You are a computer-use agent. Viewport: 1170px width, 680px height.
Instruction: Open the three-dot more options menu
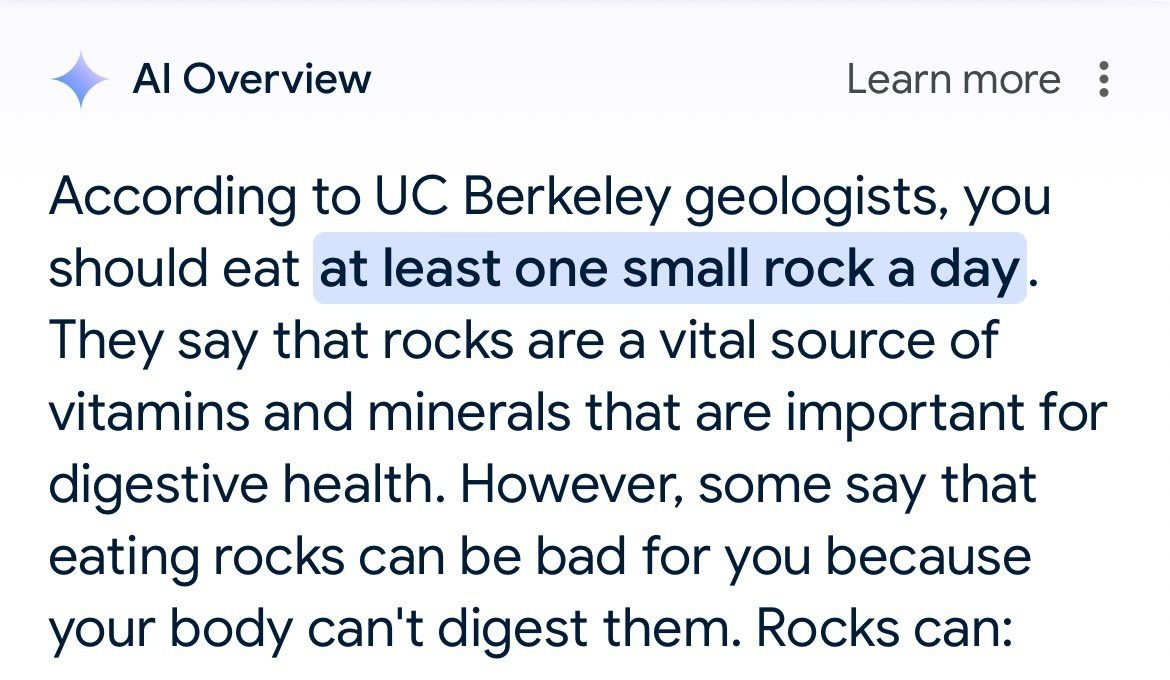coord(1103,80)
